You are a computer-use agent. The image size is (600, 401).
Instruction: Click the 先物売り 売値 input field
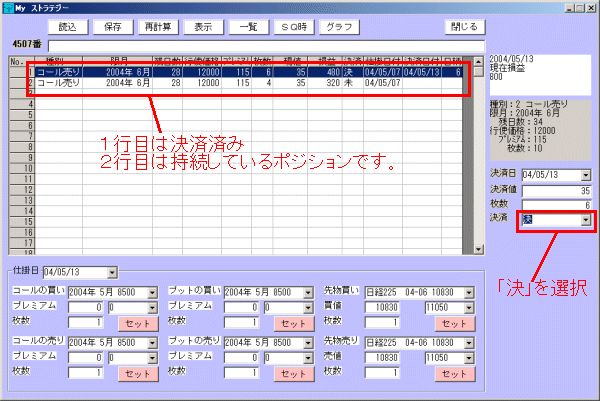coord(382,358)
